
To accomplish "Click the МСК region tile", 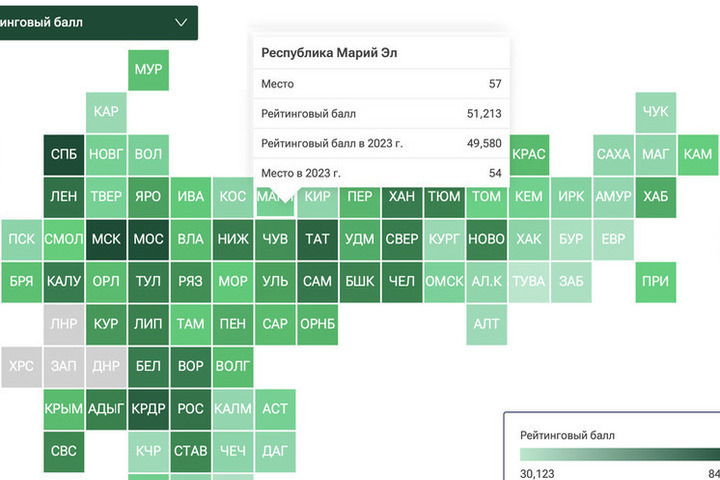I will coord(106,240).
